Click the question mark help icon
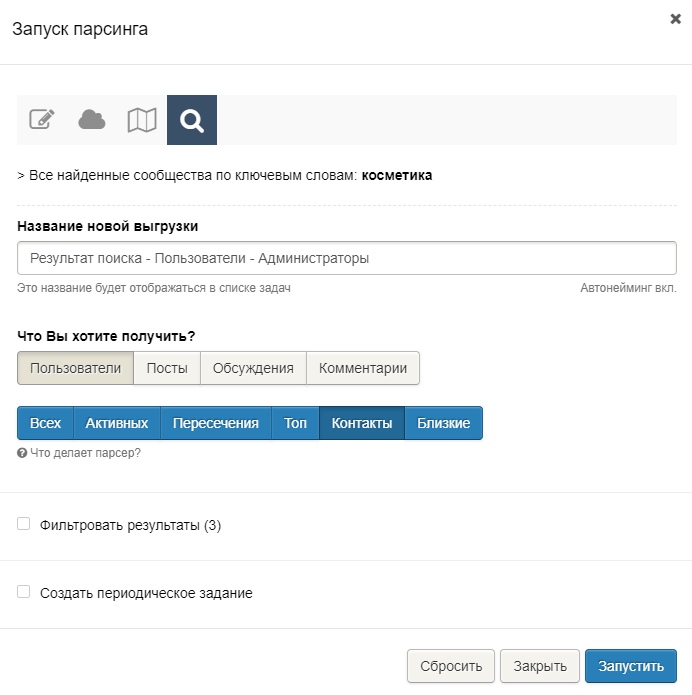The width and height of the screenshot is (692, 695). [22, 453]
